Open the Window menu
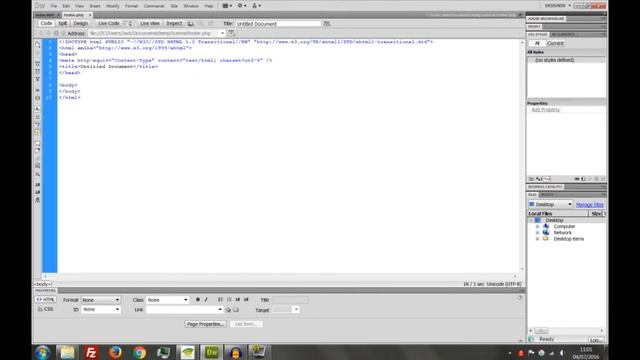 click(191, 6)
